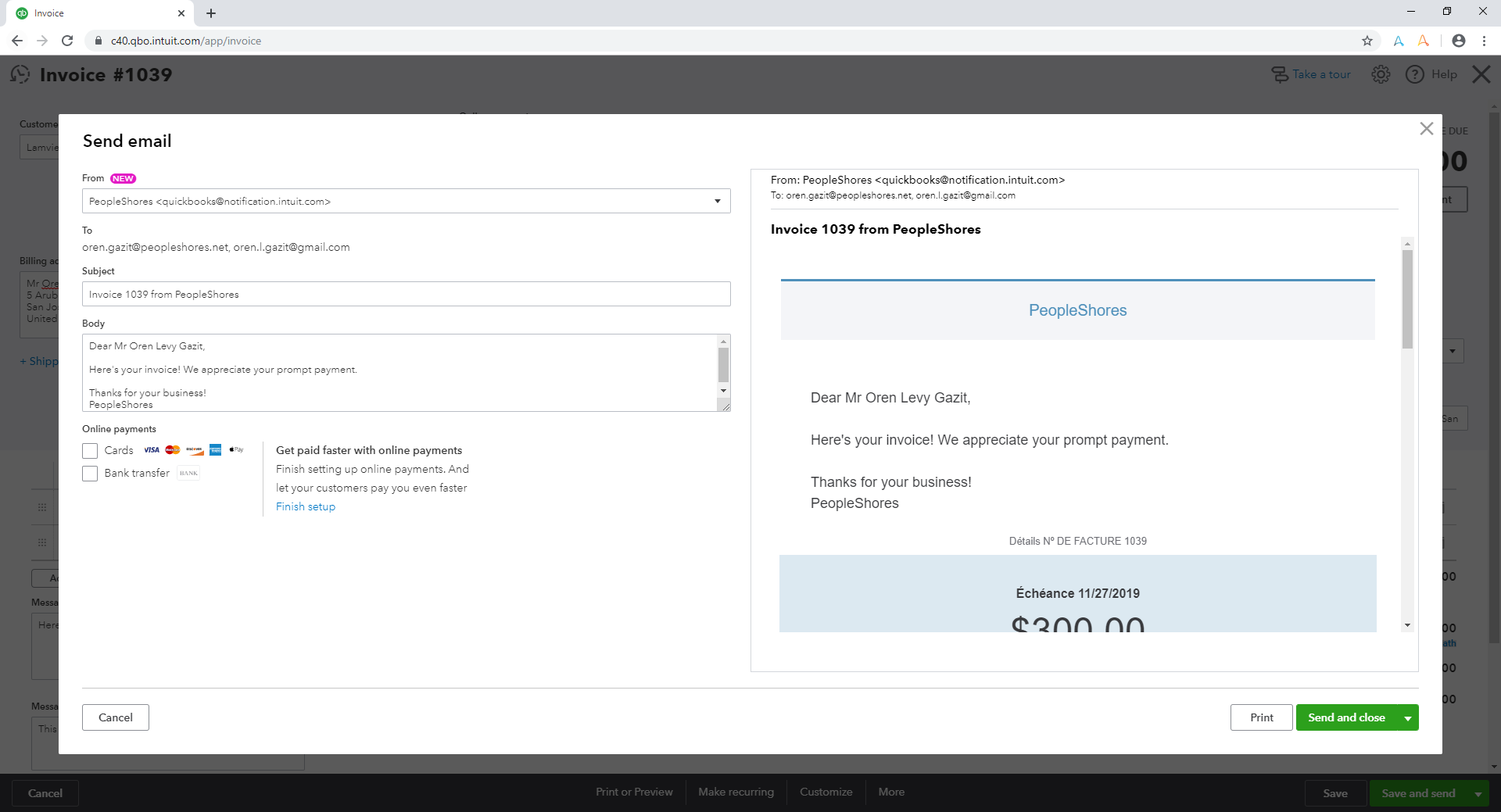Image resolution: width=1501 pixels, height=812 pixels.
Task: Click scroll-down arrow of email preview
Action: point(1407,625)
